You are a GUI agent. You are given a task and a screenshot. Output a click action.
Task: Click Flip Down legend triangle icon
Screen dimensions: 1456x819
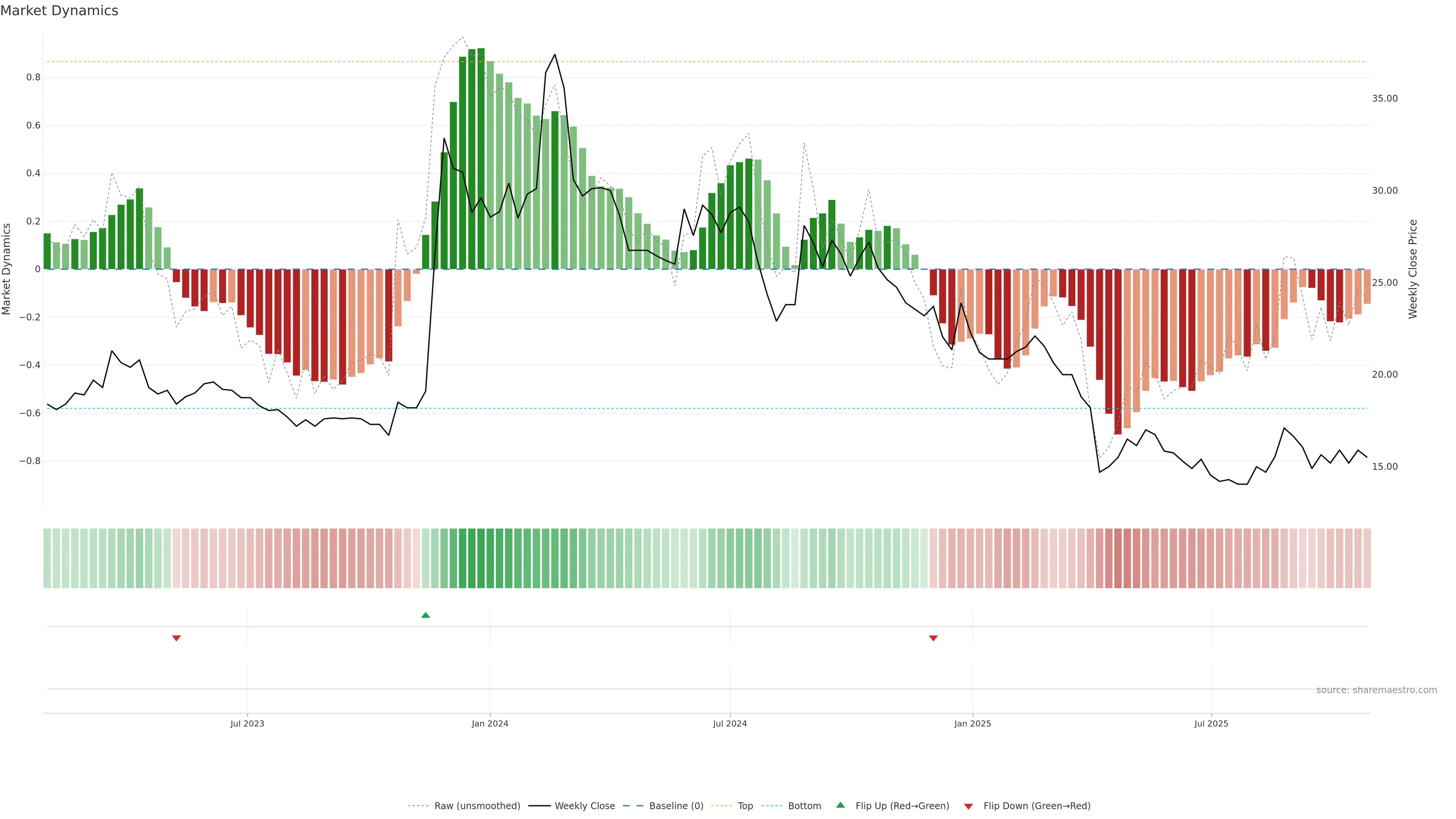pos(968,806)
